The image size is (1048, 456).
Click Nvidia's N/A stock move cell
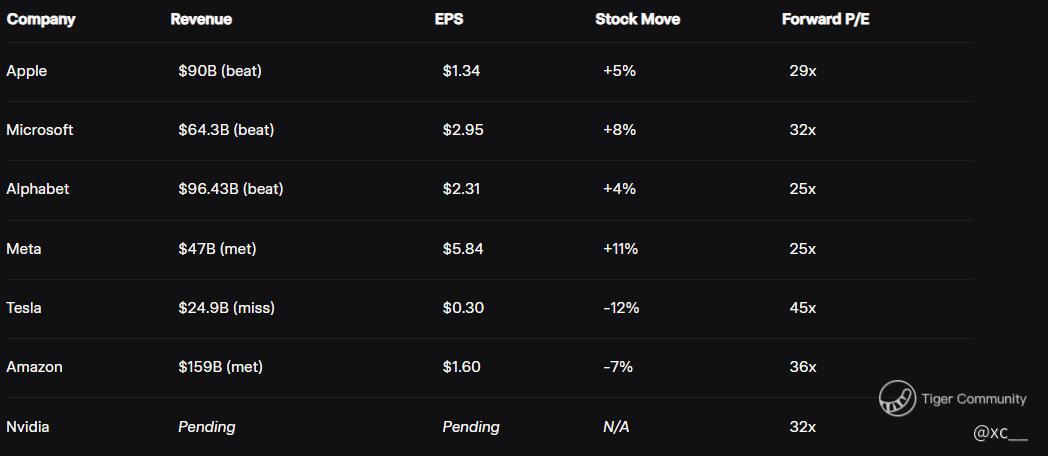click(x=616, y=427)
